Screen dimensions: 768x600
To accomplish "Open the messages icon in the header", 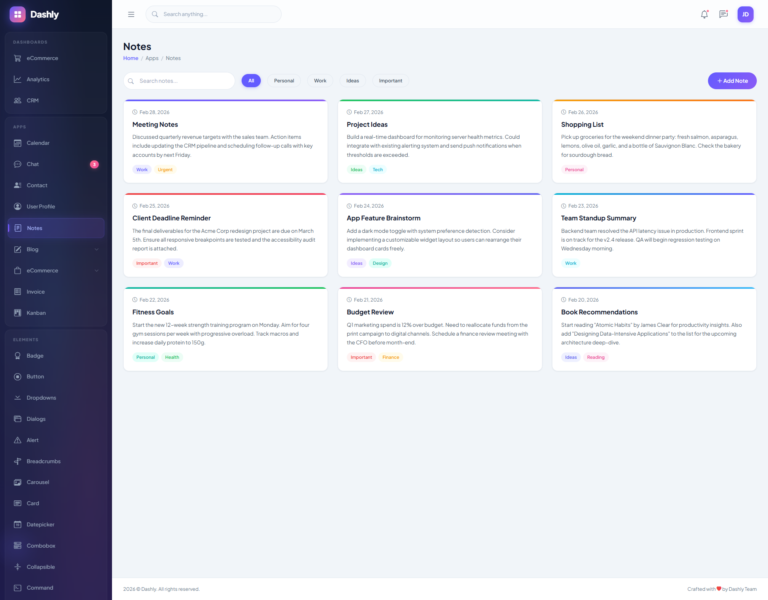I will (x=723, y=14).
